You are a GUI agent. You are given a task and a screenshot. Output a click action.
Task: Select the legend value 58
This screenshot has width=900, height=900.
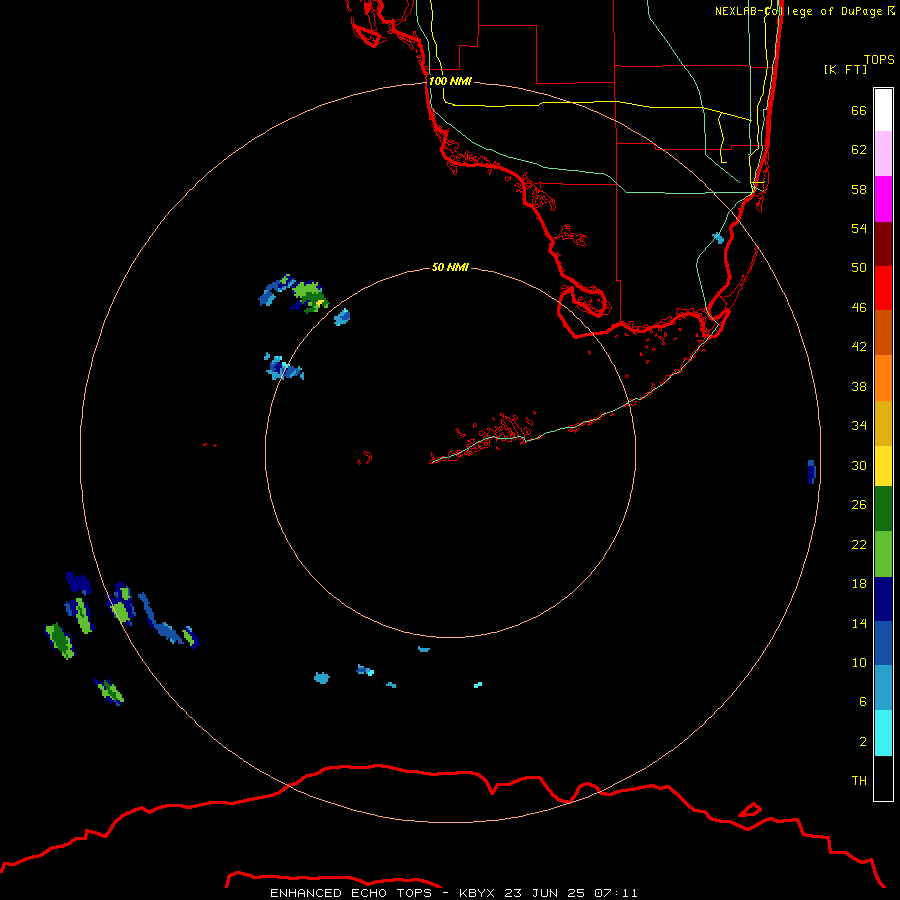coord(859,189)
